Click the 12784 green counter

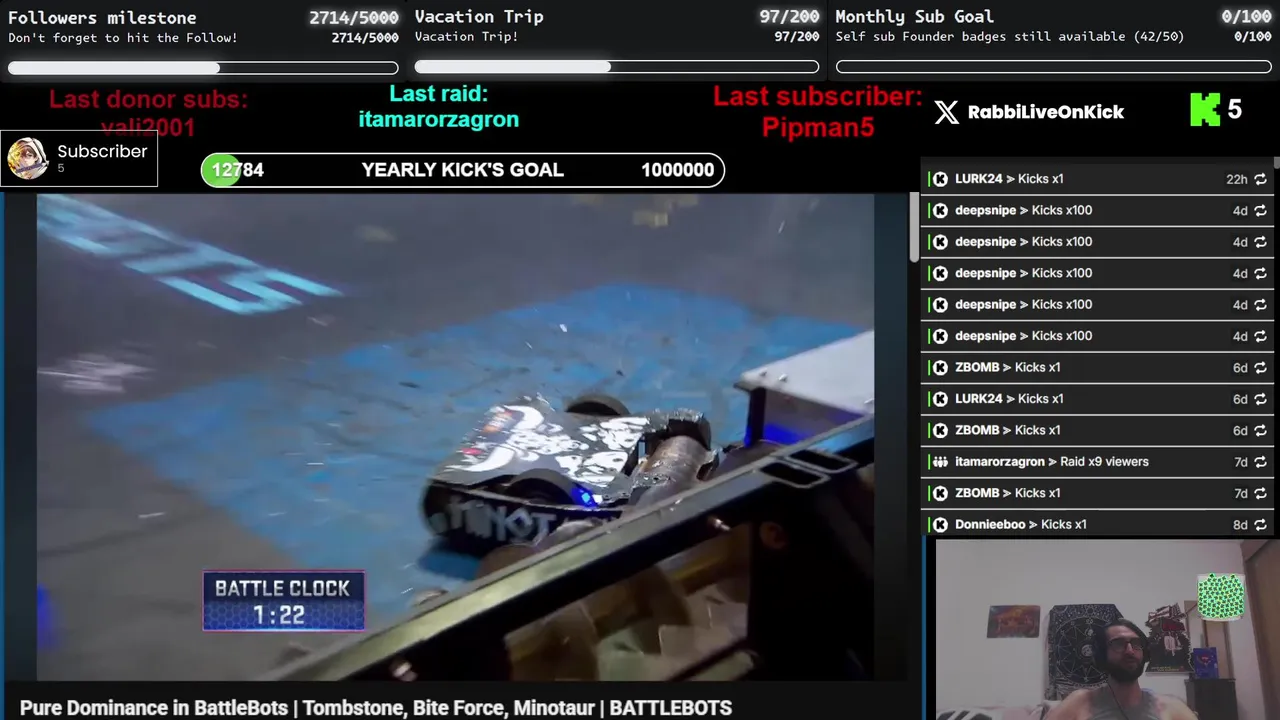pos(237,170)
